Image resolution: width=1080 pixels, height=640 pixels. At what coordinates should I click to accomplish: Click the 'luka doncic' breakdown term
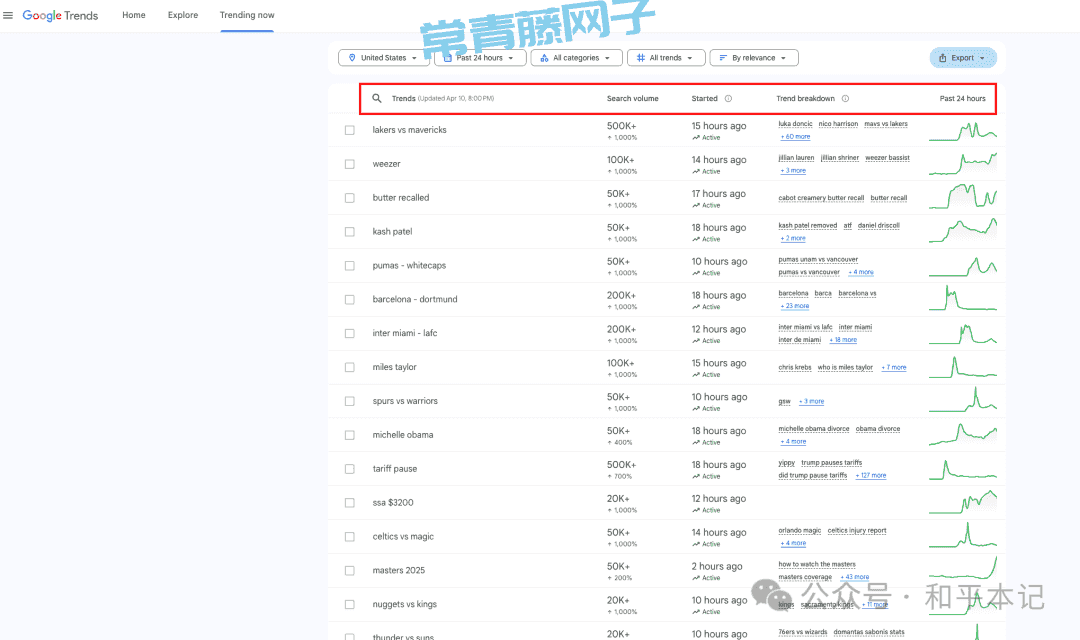click(796, 124)
